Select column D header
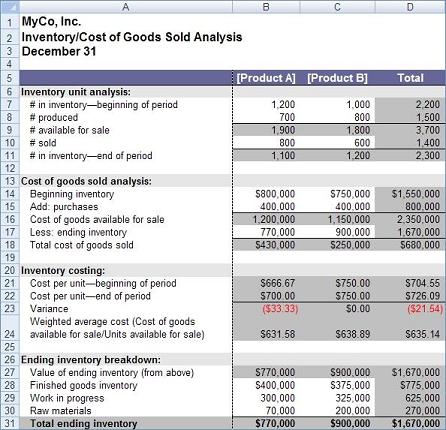The height and width of the screenshot is (430, 446). point(410,6)
